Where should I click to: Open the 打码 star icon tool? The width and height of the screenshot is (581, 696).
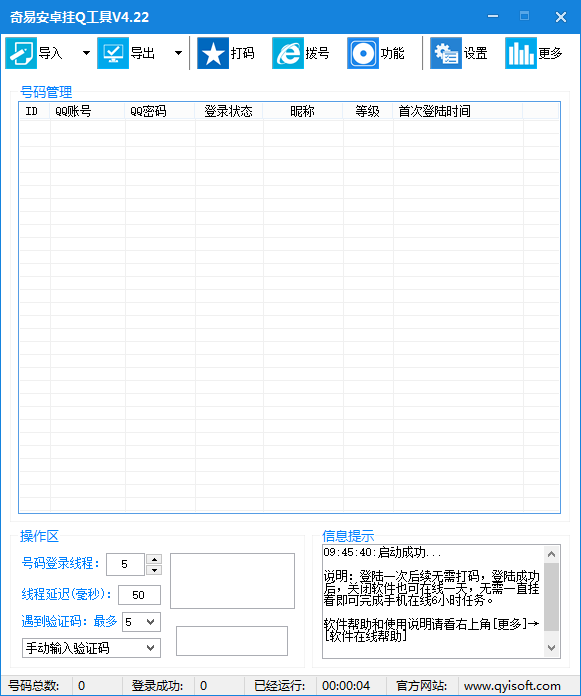213,53
